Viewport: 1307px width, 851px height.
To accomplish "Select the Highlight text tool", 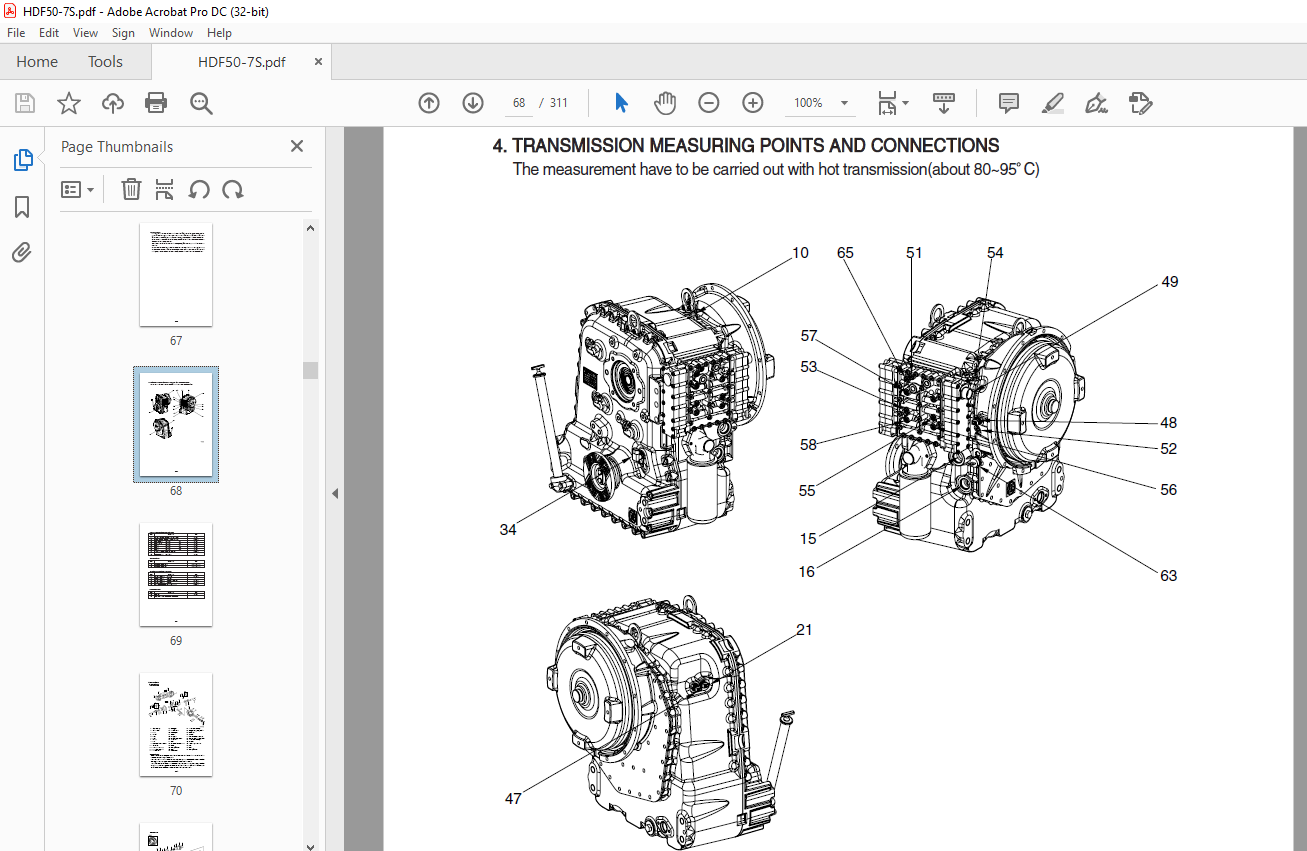I will [x=1052, y=103].
